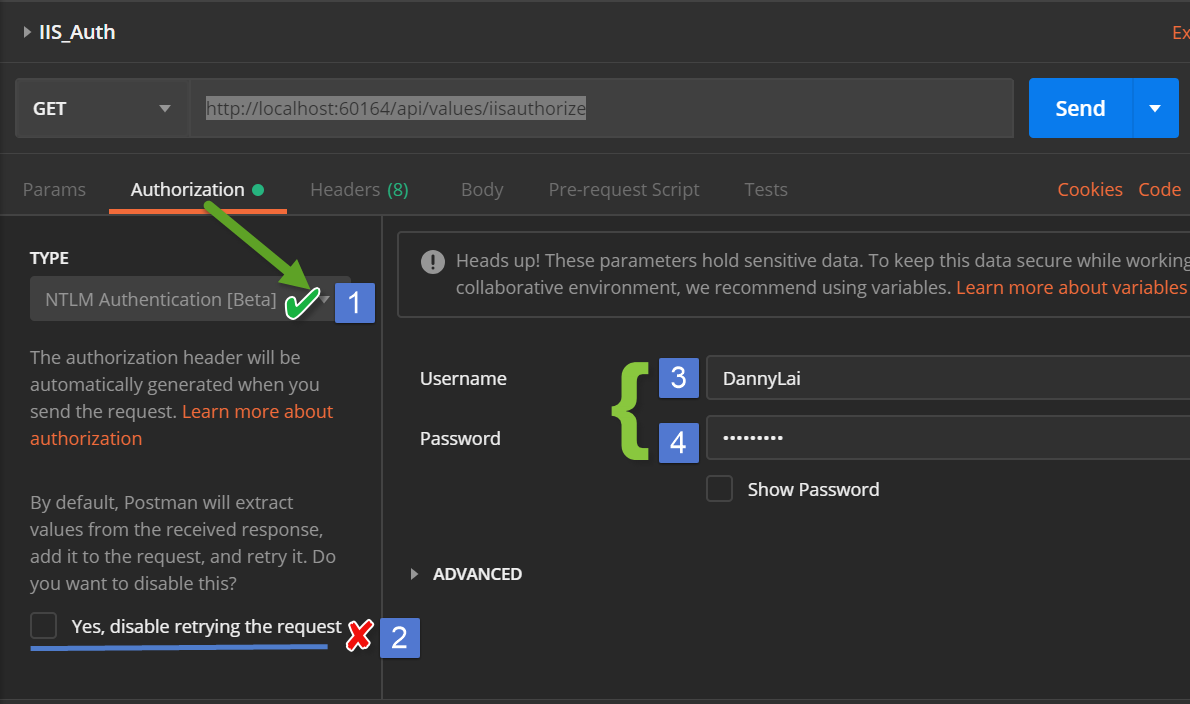Switch to the Tests tab

[766, 190]
